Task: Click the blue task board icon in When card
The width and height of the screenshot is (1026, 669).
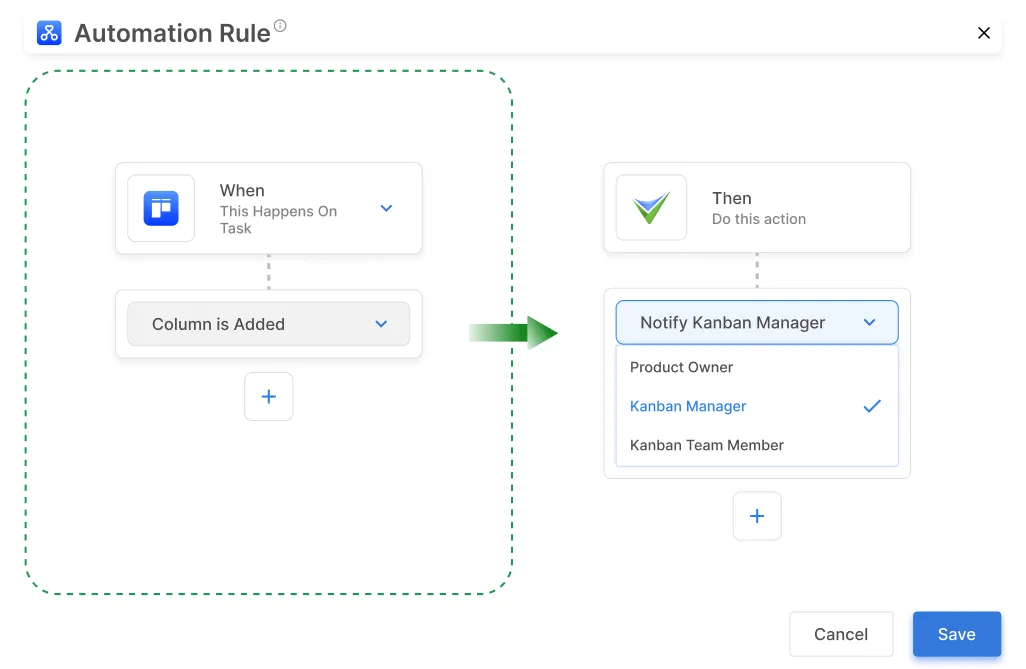Action: [160, 208]
